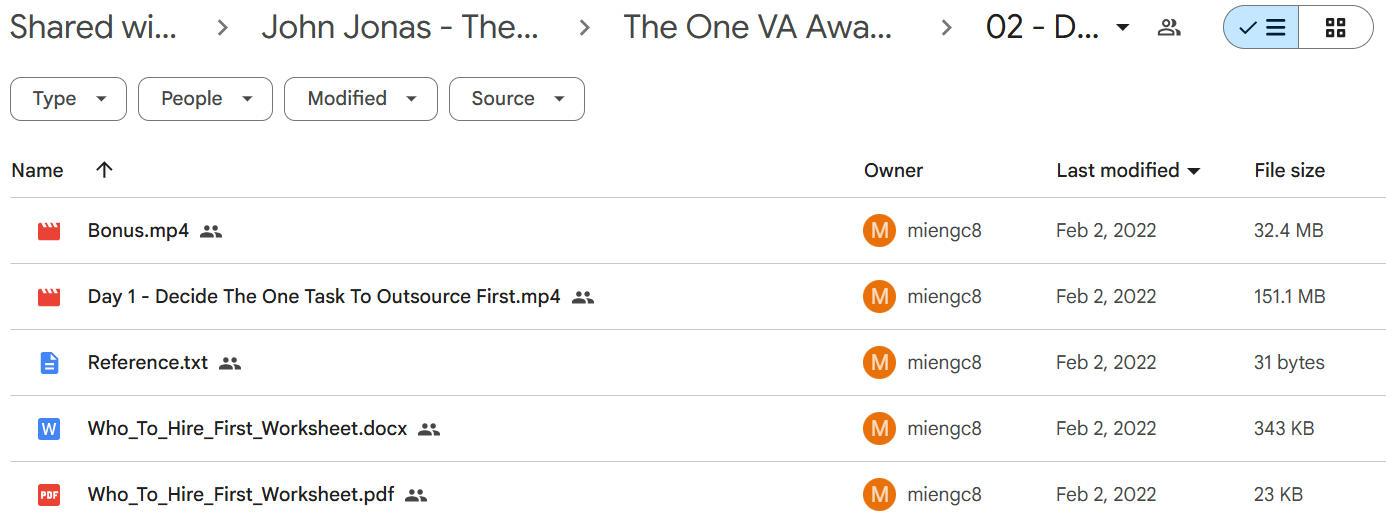Select the Reference.txt document icon
This screenshot has height=524, width=1386.
click(x=49, y=363)
